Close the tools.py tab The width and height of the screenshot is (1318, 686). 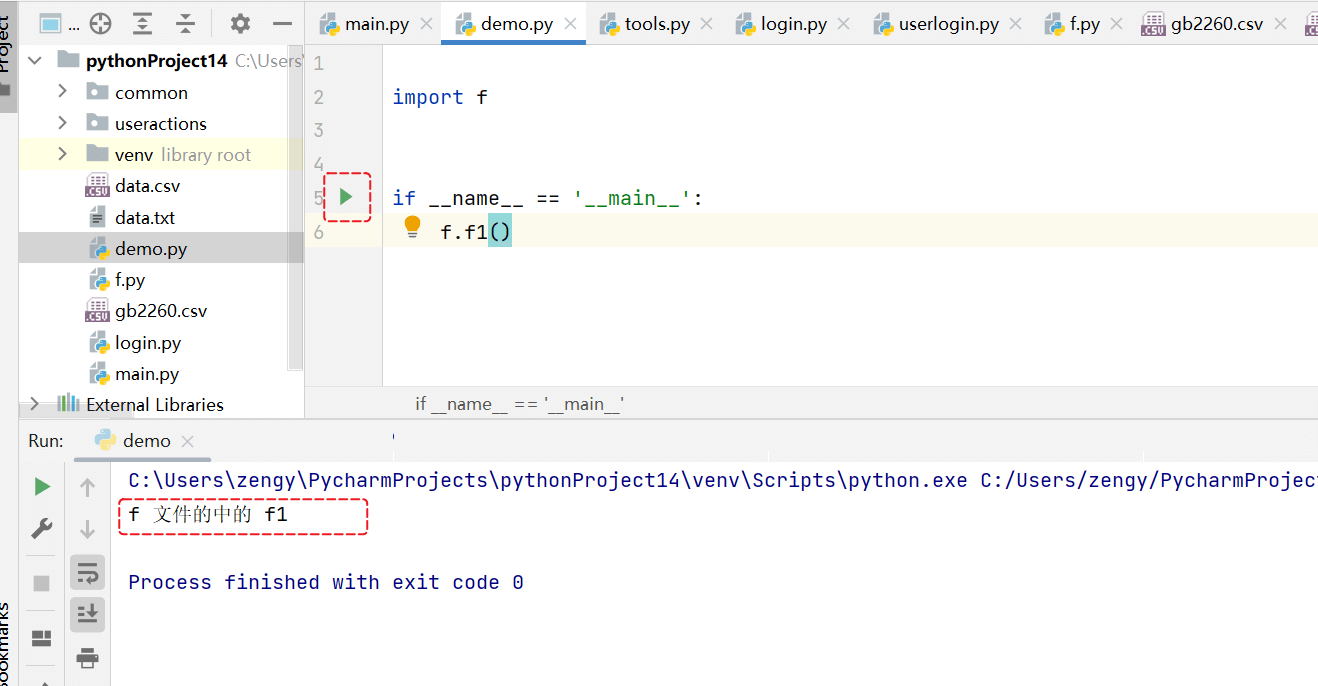pos(707,24)
